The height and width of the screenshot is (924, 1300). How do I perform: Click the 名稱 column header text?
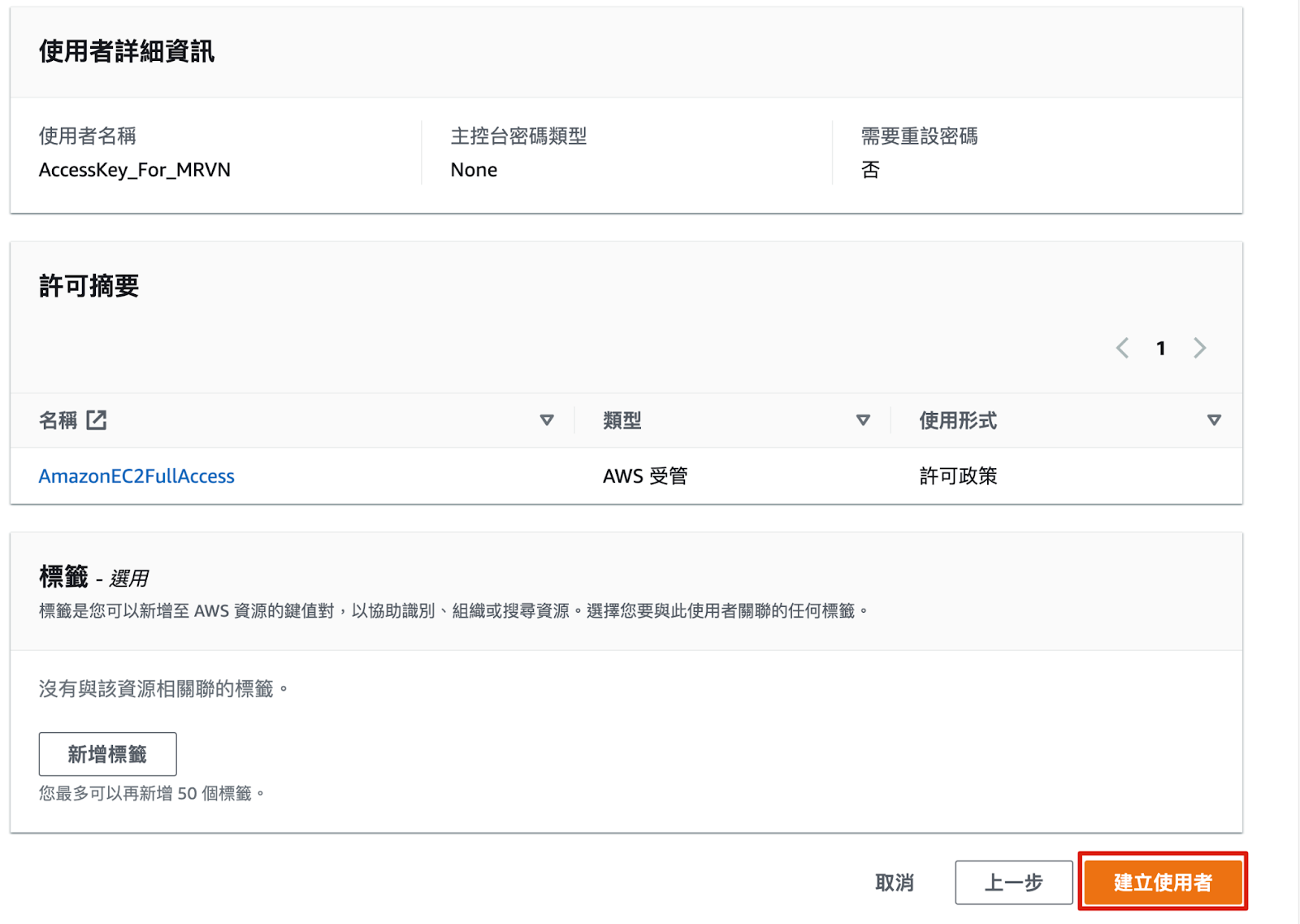coord(58,420)
